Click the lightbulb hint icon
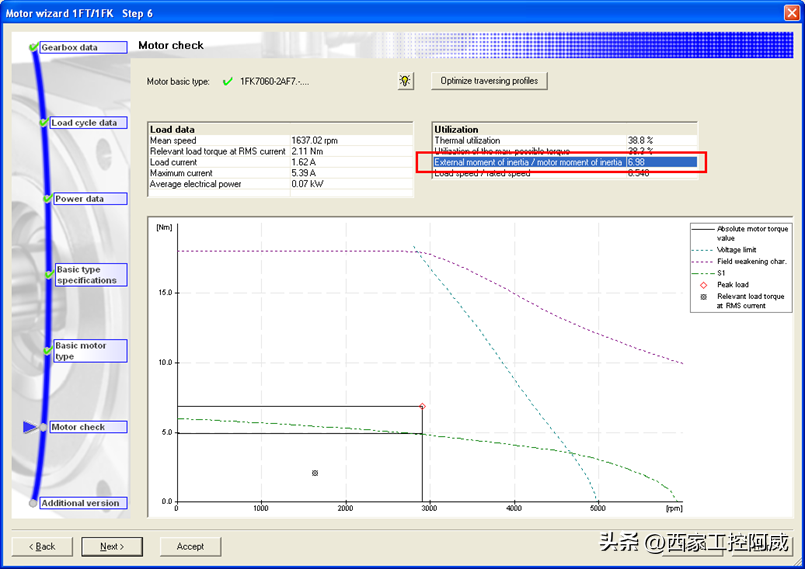The width and height of the screenshot is (805, 569). tap(405, 81)
